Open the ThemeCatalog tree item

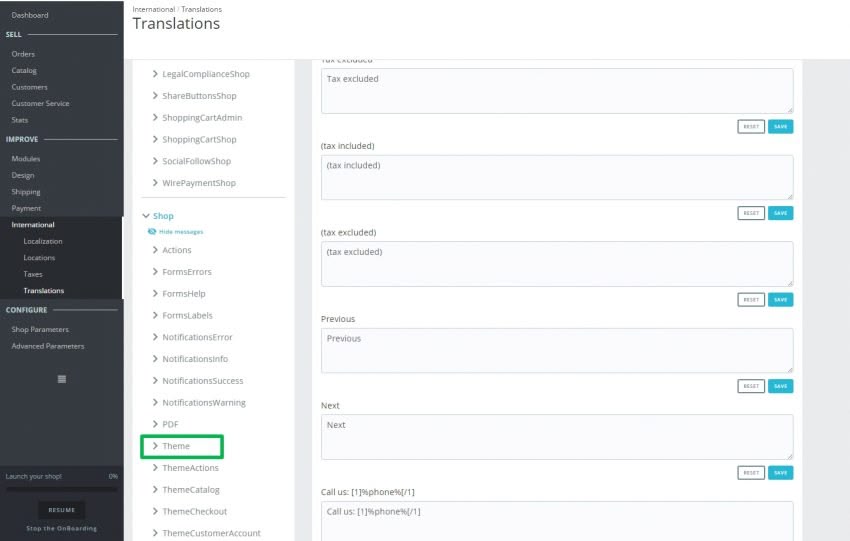(191, 490)
